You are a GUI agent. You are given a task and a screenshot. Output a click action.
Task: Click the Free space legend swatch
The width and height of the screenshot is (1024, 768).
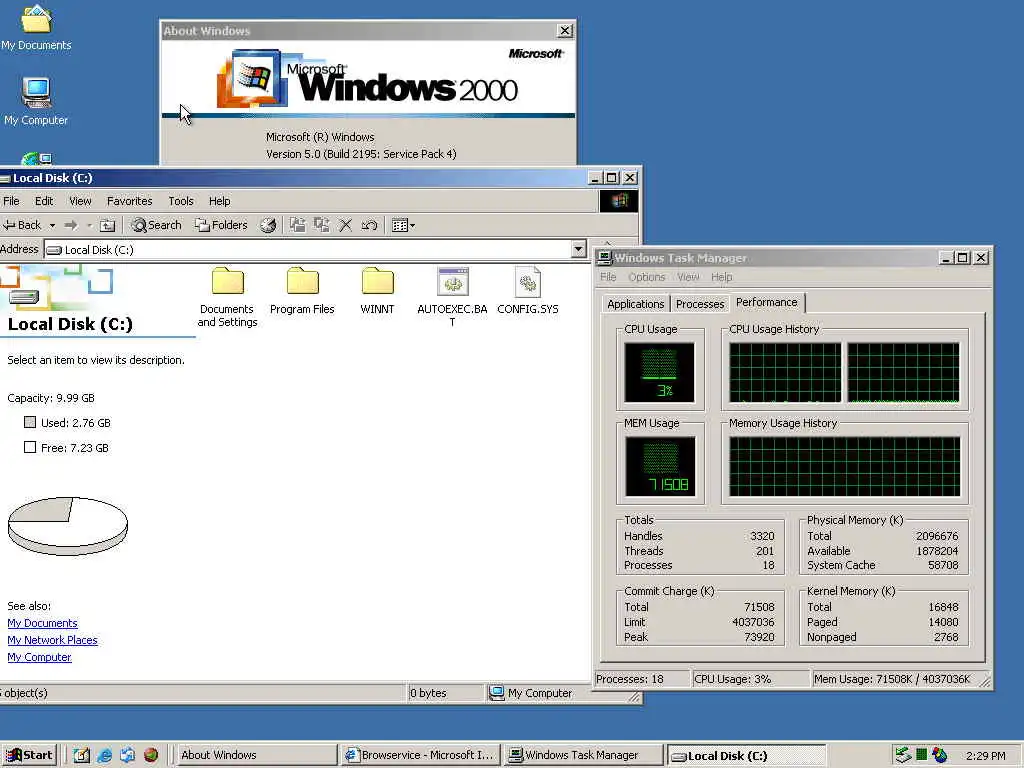click(29, 447)
